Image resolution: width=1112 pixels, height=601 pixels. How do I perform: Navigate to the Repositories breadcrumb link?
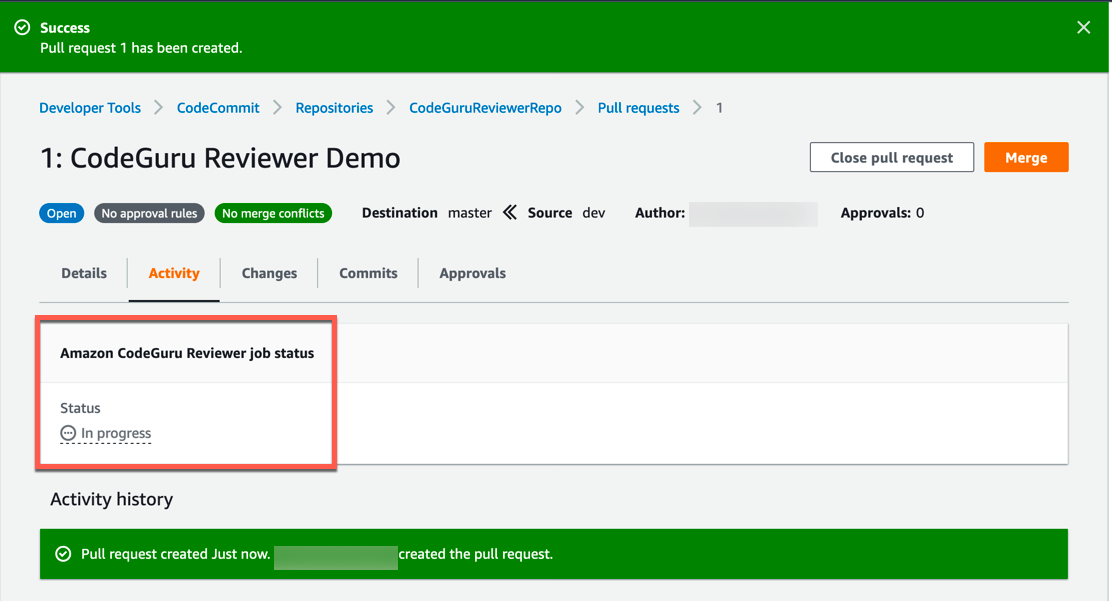334,107
